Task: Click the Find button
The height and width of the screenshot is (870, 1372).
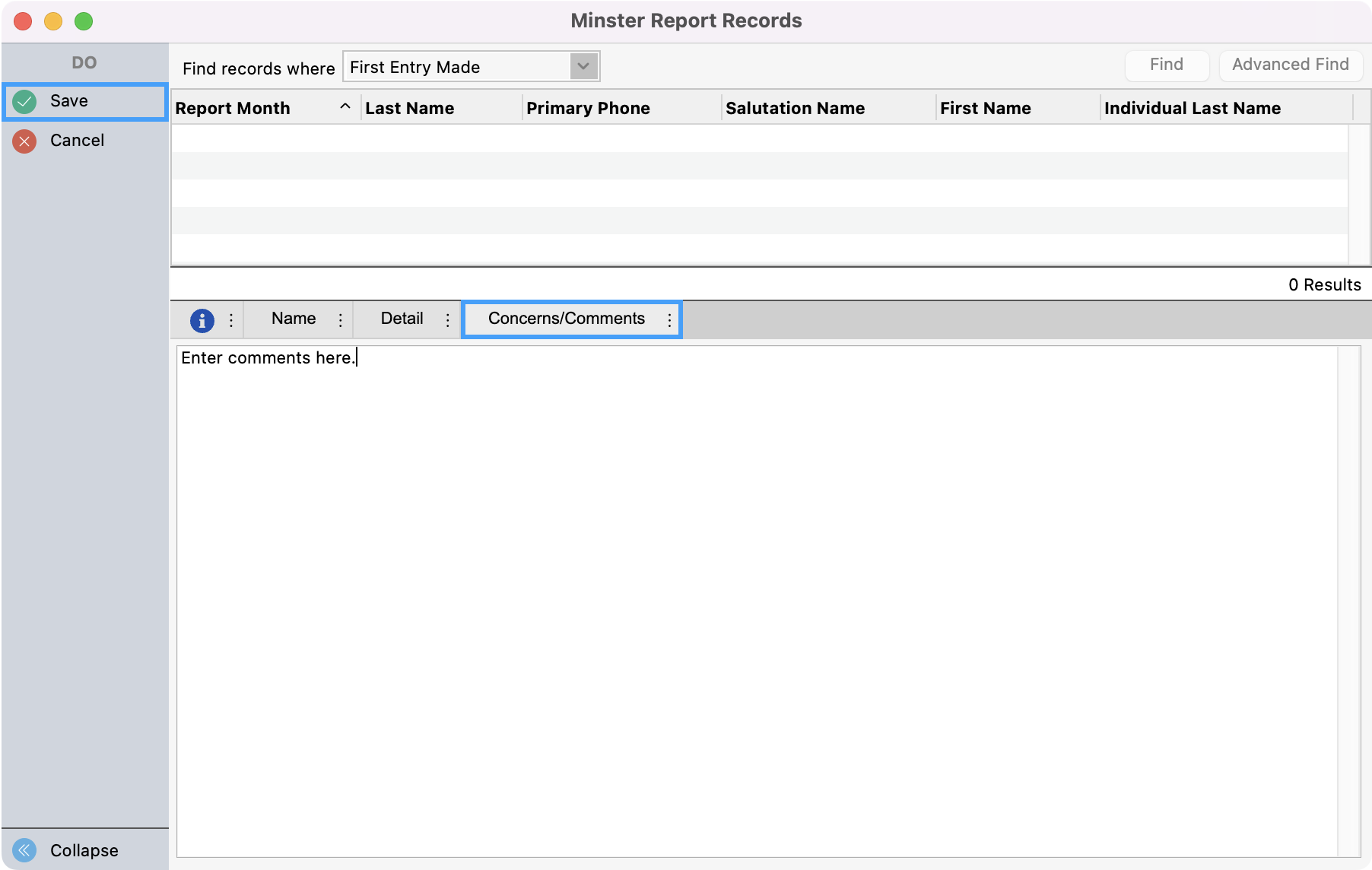Action: click(1167, 65)
